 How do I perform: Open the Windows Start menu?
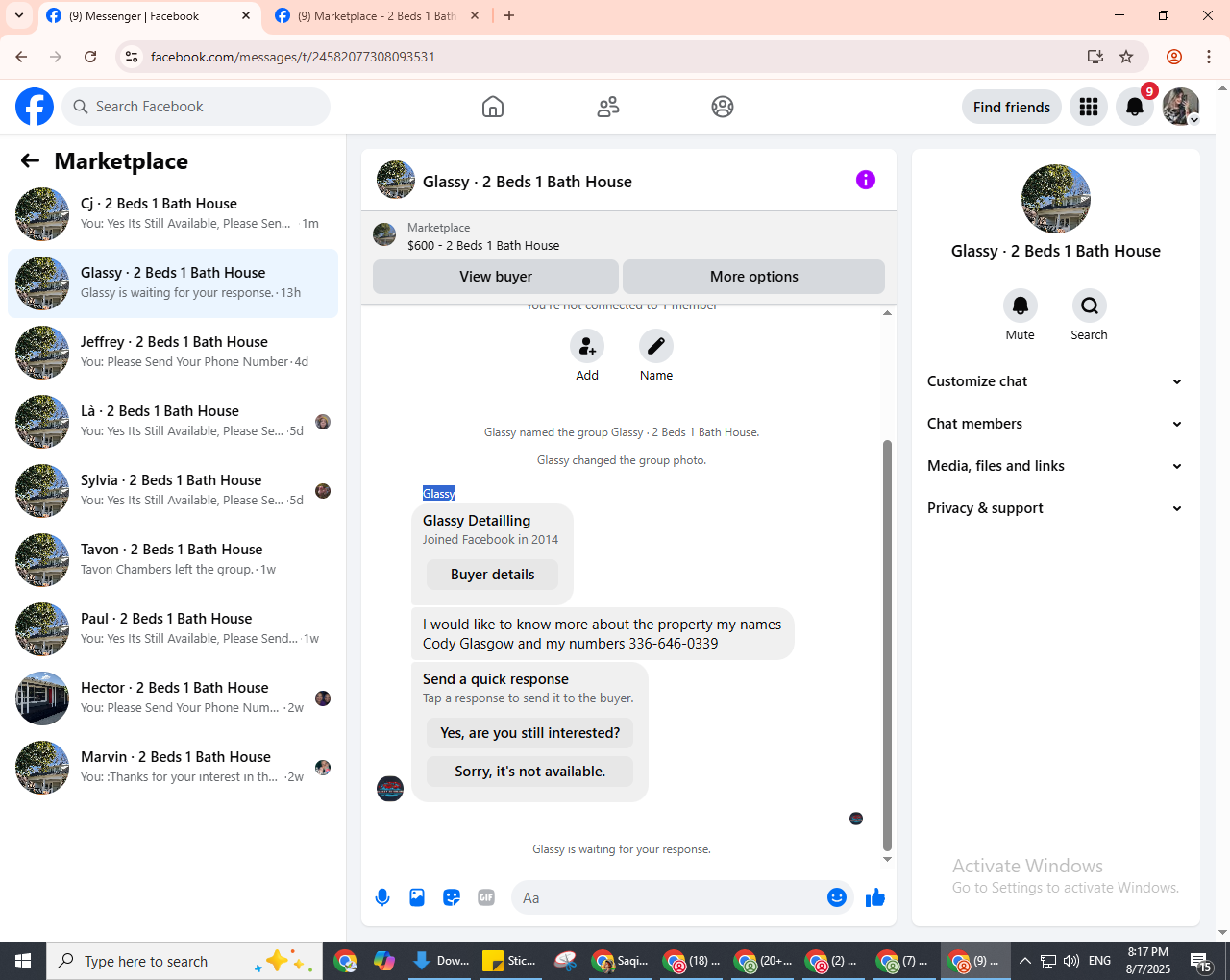pyautogui.click(x=23, y=961)
